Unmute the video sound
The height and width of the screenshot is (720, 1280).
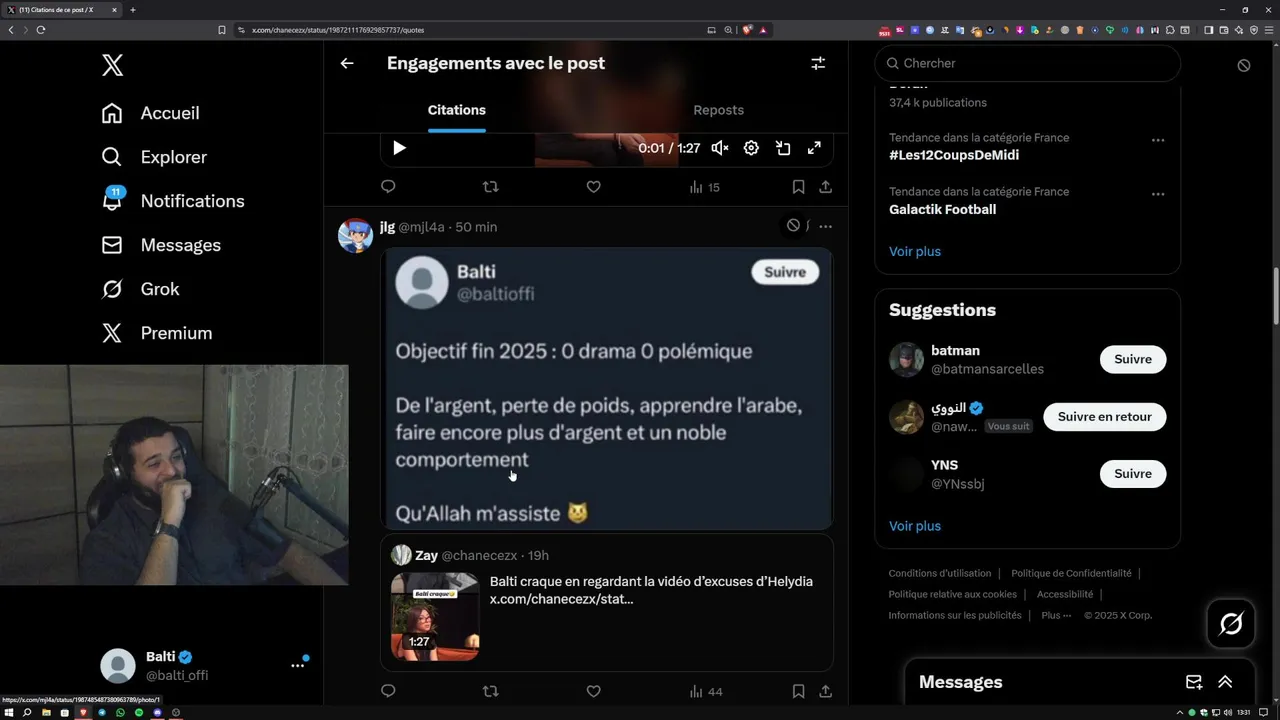pos(720,148)
